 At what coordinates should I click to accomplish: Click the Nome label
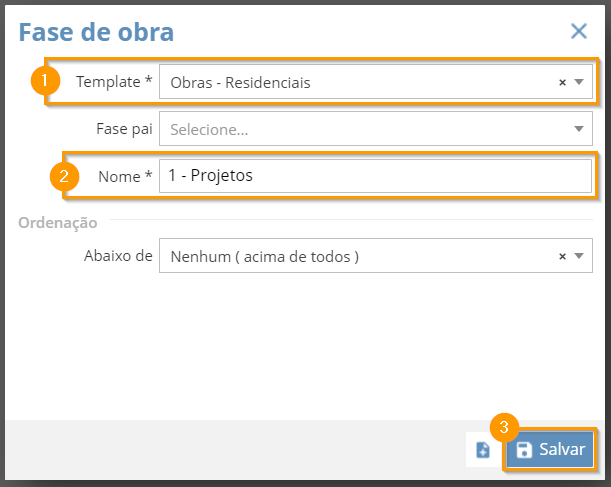[x=125, y=176]
